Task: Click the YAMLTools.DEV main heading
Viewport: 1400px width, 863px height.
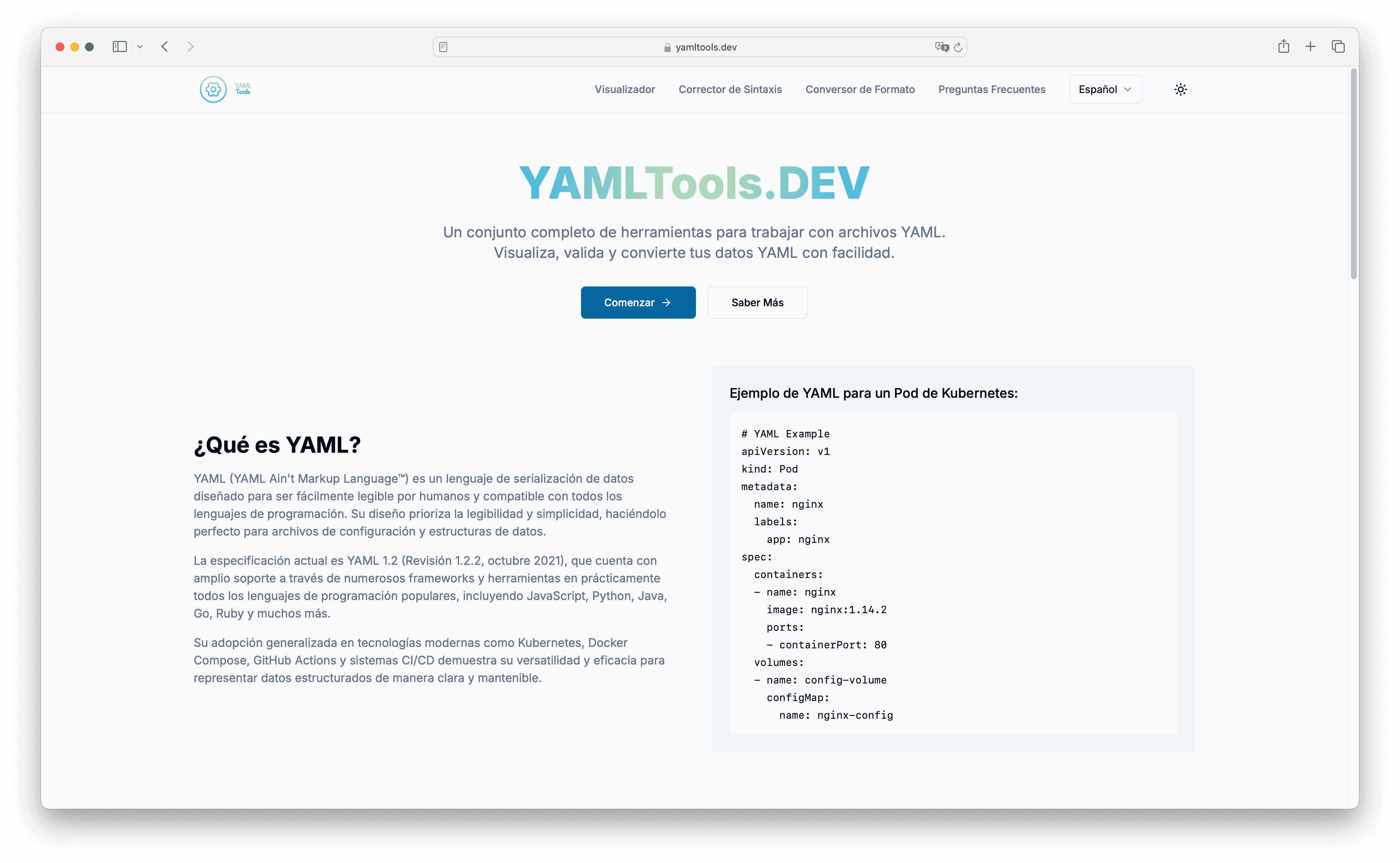Action: pyautogui.click(x=694, y=183)
